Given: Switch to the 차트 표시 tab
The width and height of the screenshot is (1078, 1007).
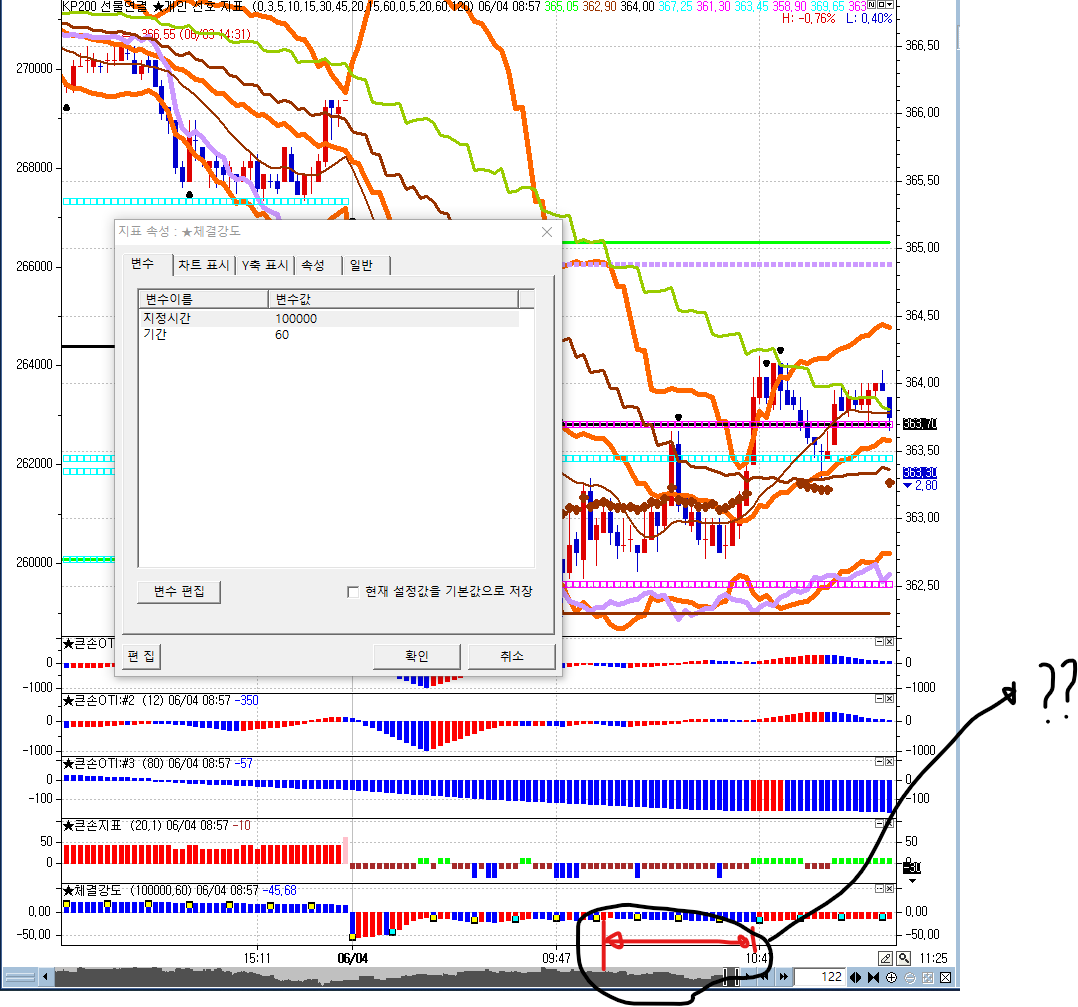Looking at the screenshot, I should pyautogui.click(x=204, y=265).
